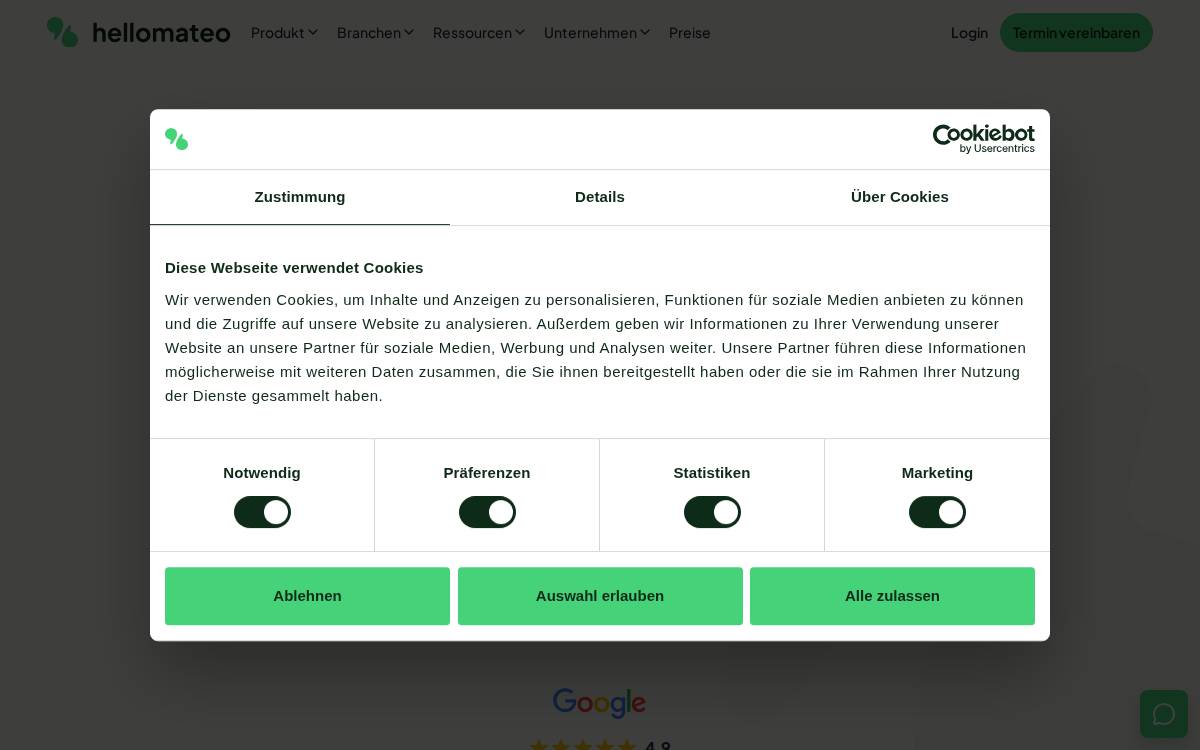Image resolution: width=1200 pixels, height=750 pixels.
Task: Click the Präferenzen label text
Action: click(487, 473)
